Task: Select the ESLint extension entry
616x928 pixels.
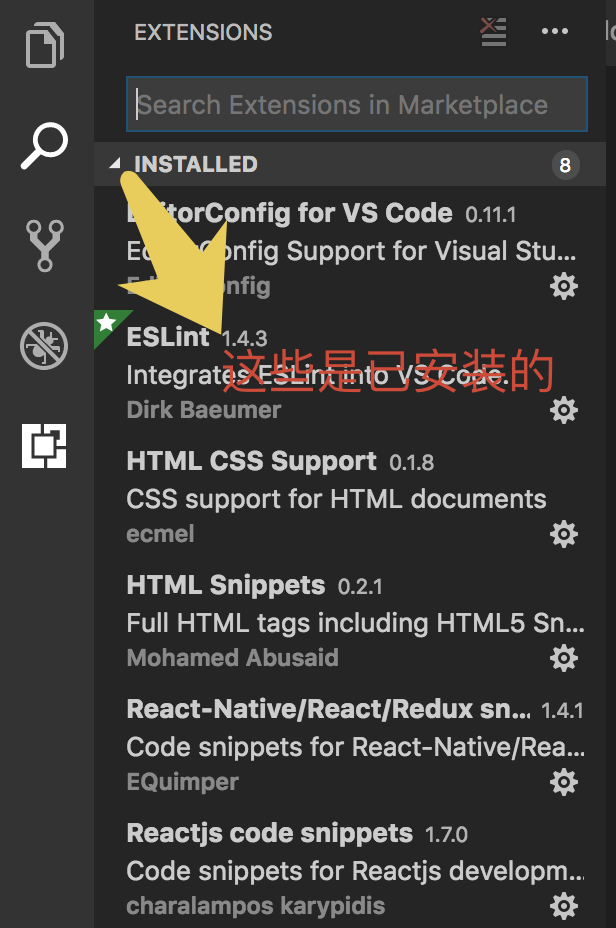Action: [x=350, y=373]
